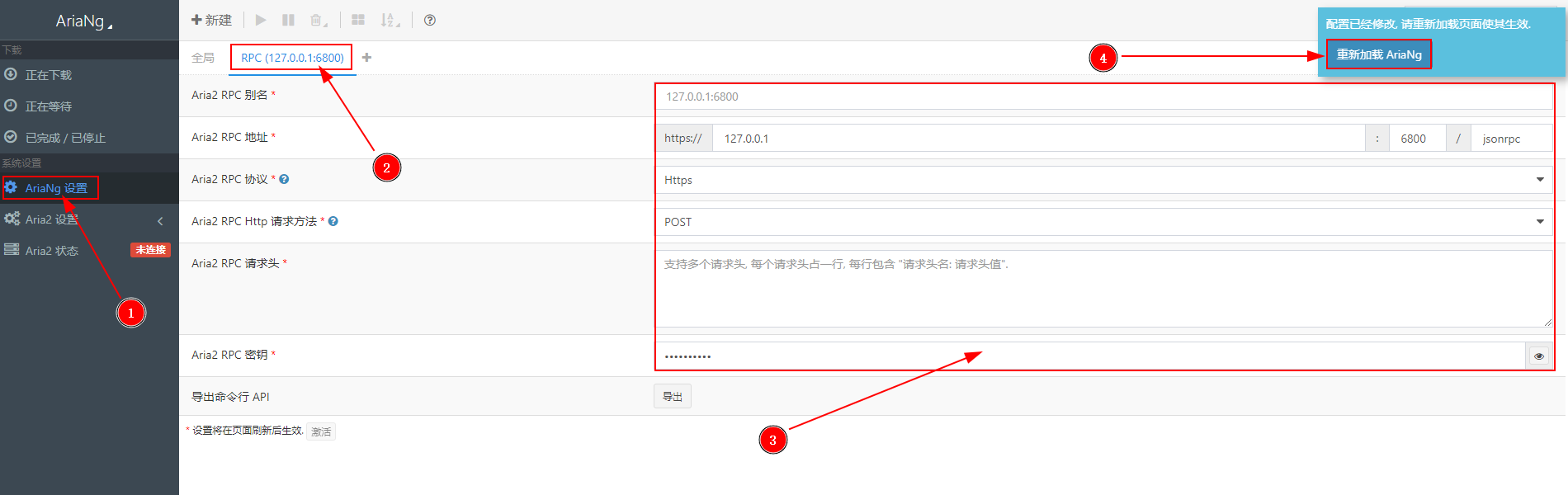This screenshot has width=1568, height=495.
Task: Click the help question mark toolbar icon
Action: 430,20
